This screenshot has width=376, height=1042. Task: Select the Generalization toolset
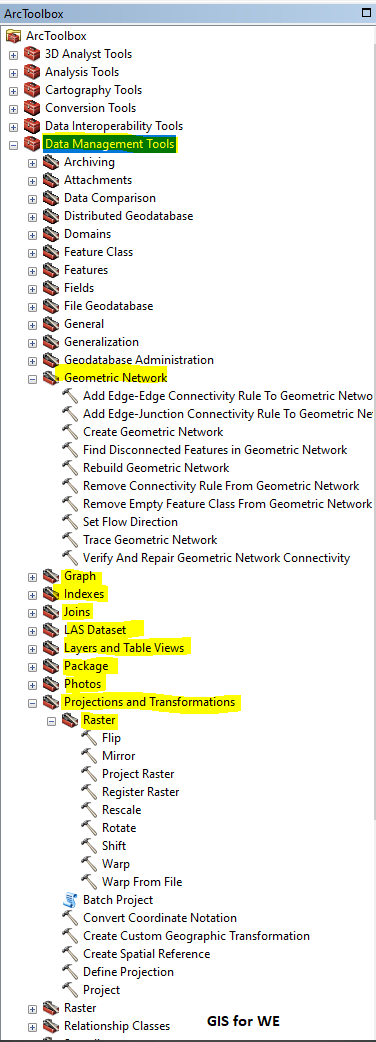click(102, 342)
